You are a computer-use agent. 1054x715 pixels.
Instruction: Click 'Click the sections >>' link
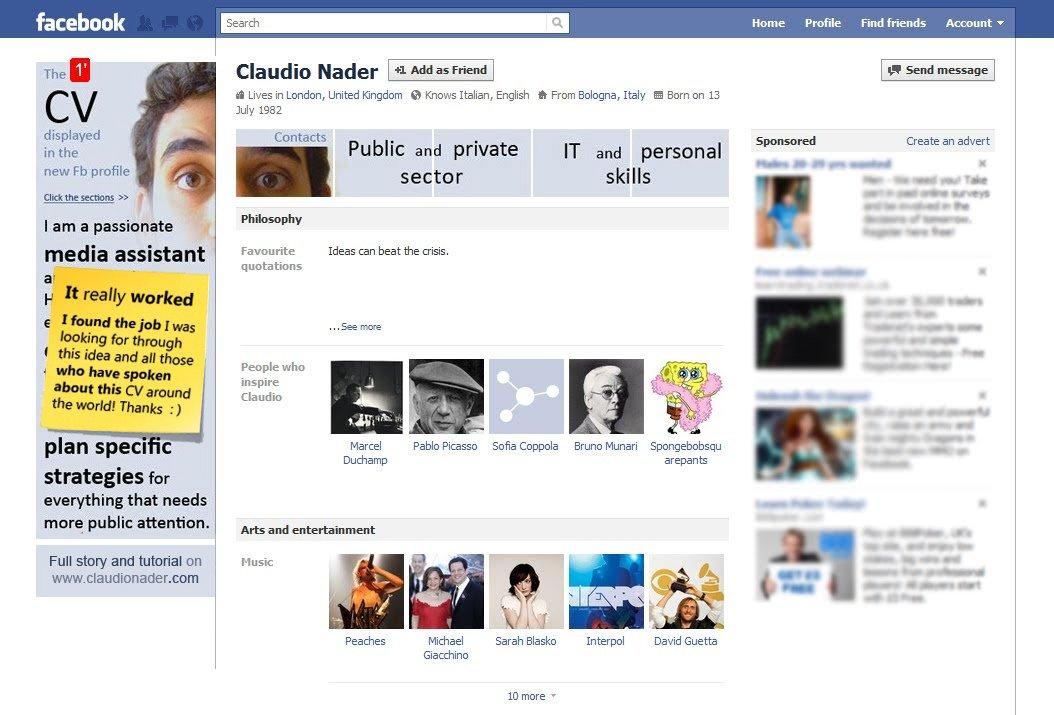[86, 198]
